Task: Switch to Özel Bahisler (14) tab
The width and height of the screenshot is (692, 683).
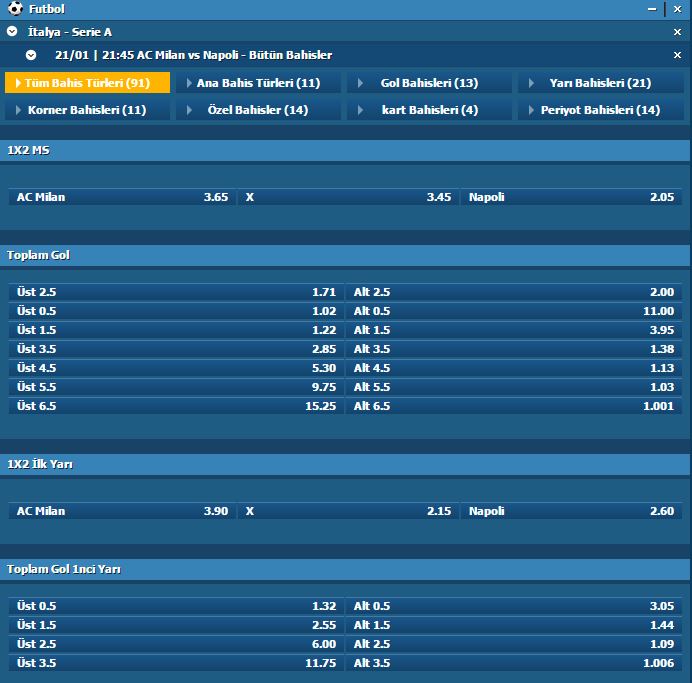Action: pyautogui.click(x=258, y=110)
